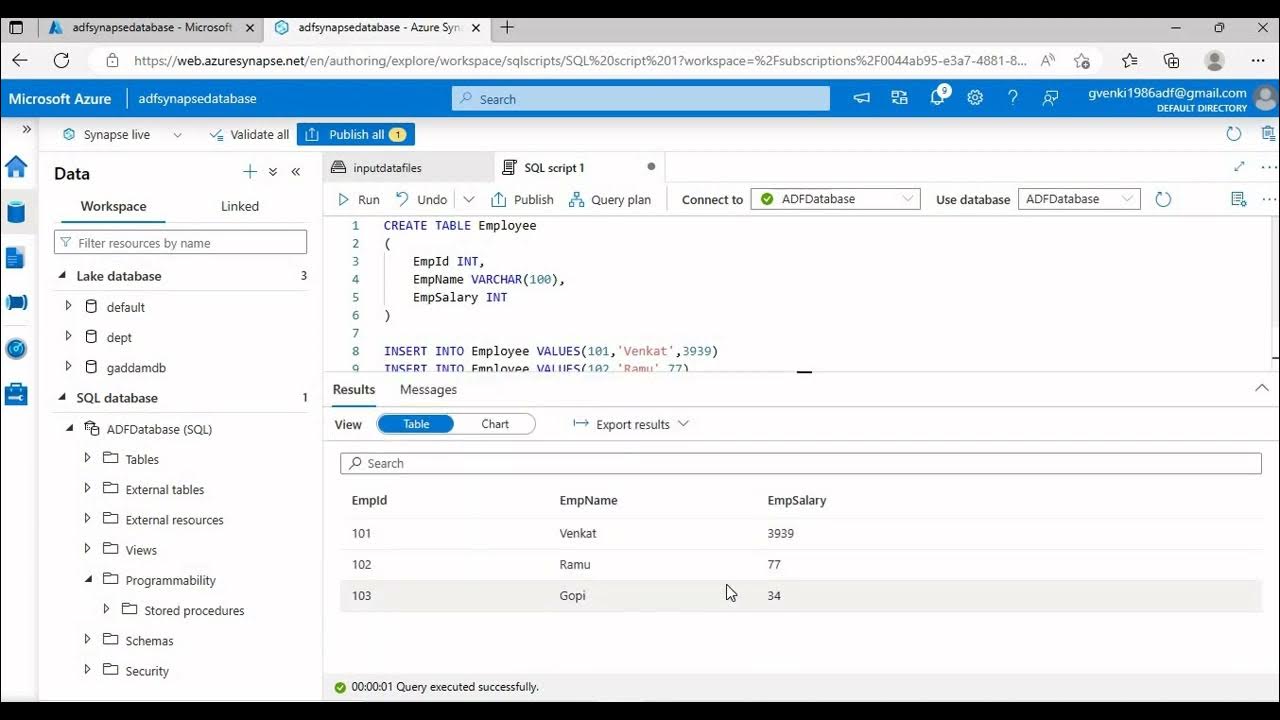Expand the Stored procedures folder
The height and width of the screenshot is (720, 1280).
[x=106, y=610]
